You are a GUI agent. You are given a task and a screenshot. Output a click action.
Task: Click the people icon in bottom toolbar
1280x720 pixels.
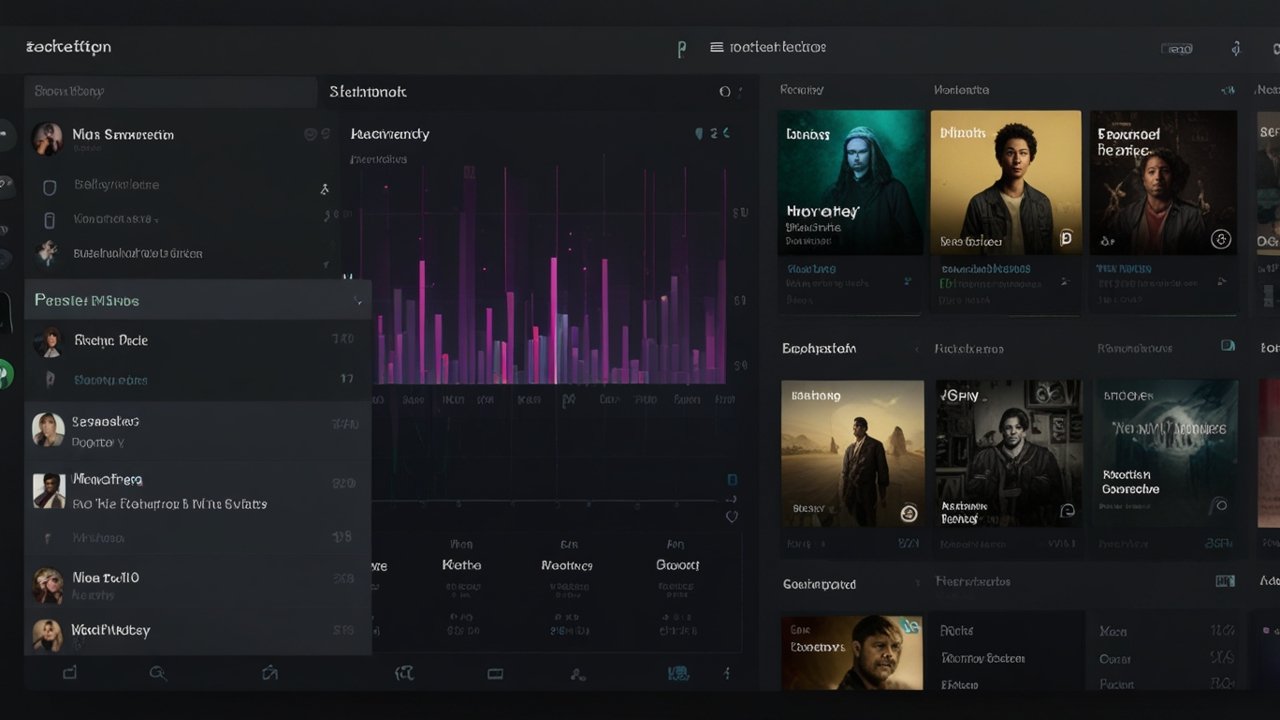click(577, 674)
